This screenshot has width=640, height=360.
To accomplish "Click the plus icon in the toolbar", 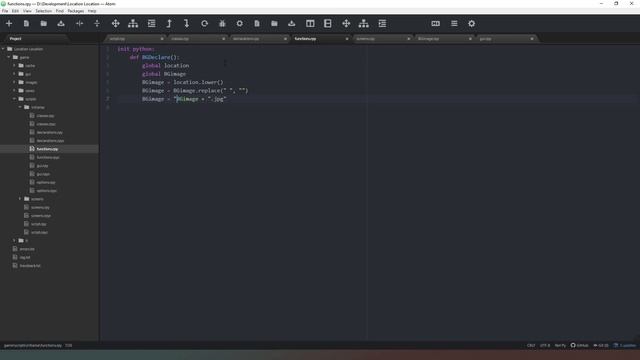I will [9, 24].
